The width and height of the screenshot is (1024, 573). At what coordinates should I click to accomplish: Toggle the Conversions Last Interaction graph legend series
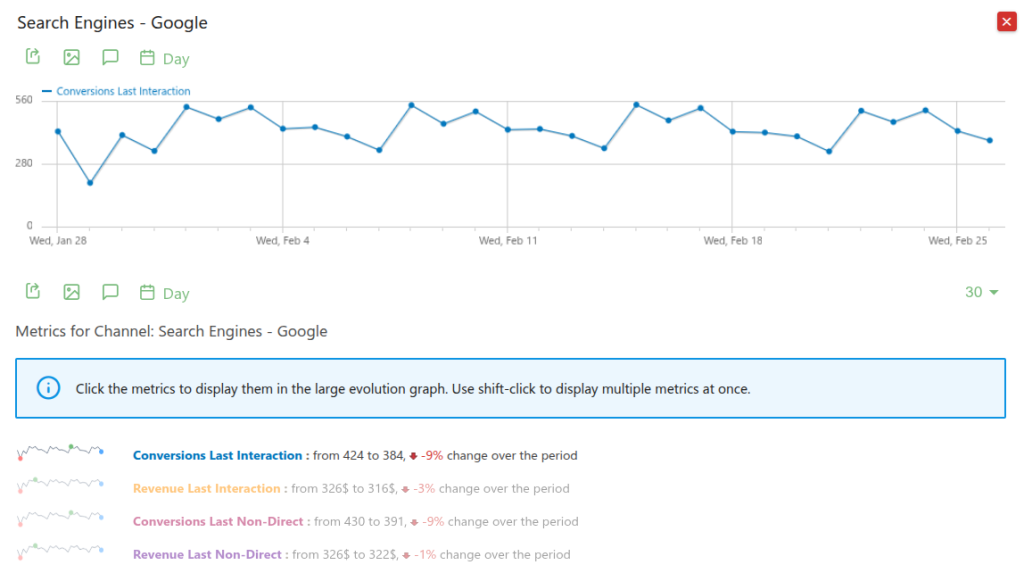tap(122, 91)
